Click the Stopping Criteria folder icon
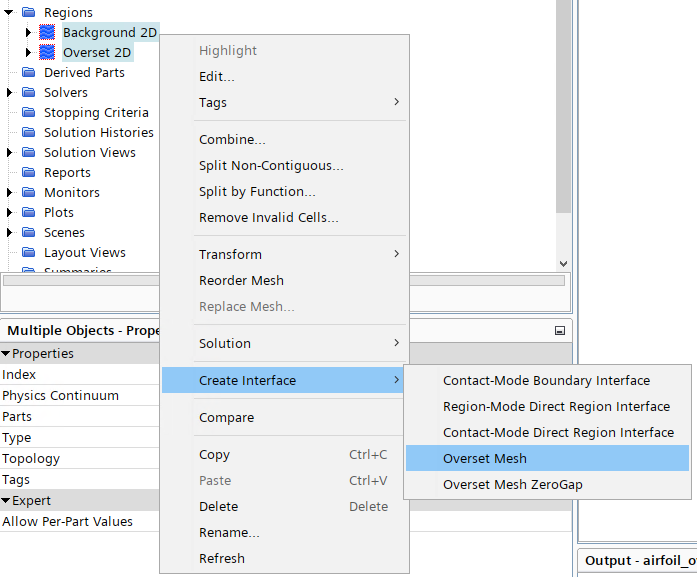 point(28,112)
